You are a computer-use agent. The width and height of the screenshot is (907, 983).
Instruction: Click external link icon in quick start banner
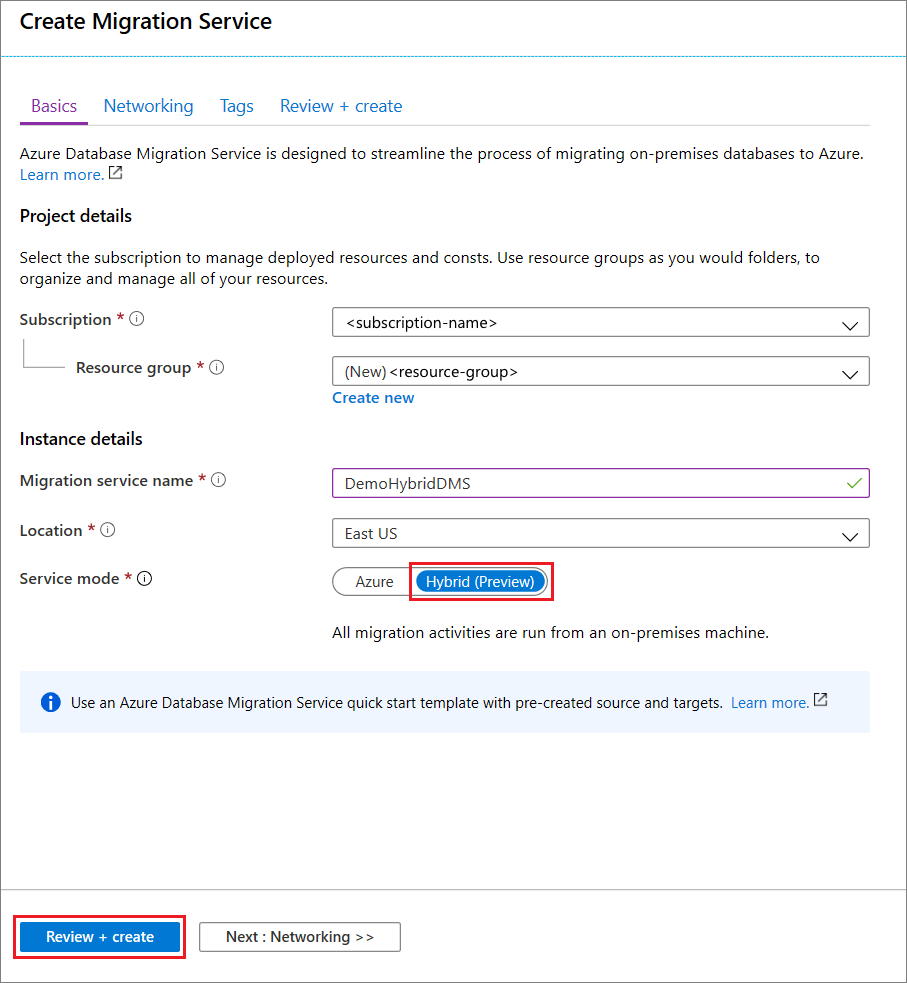pos(820,700)
